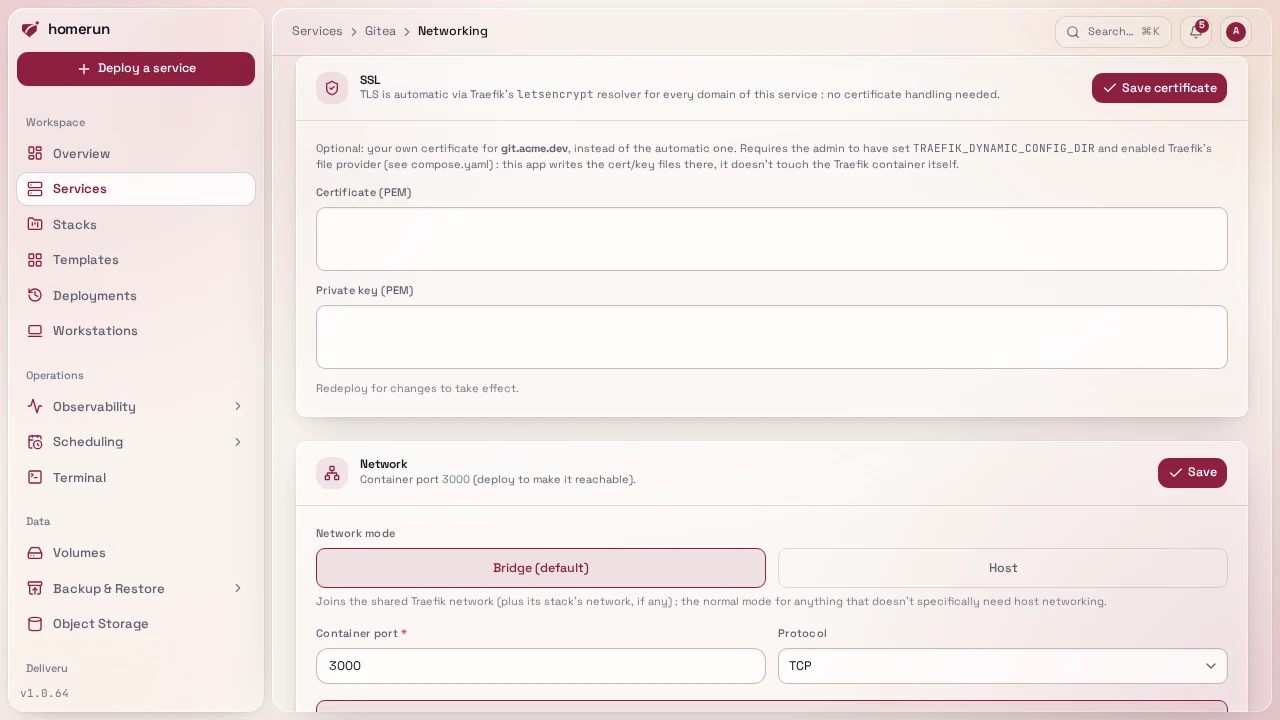
Task: Click the Overview sidebar icon
Action: (x=35, y=154)
